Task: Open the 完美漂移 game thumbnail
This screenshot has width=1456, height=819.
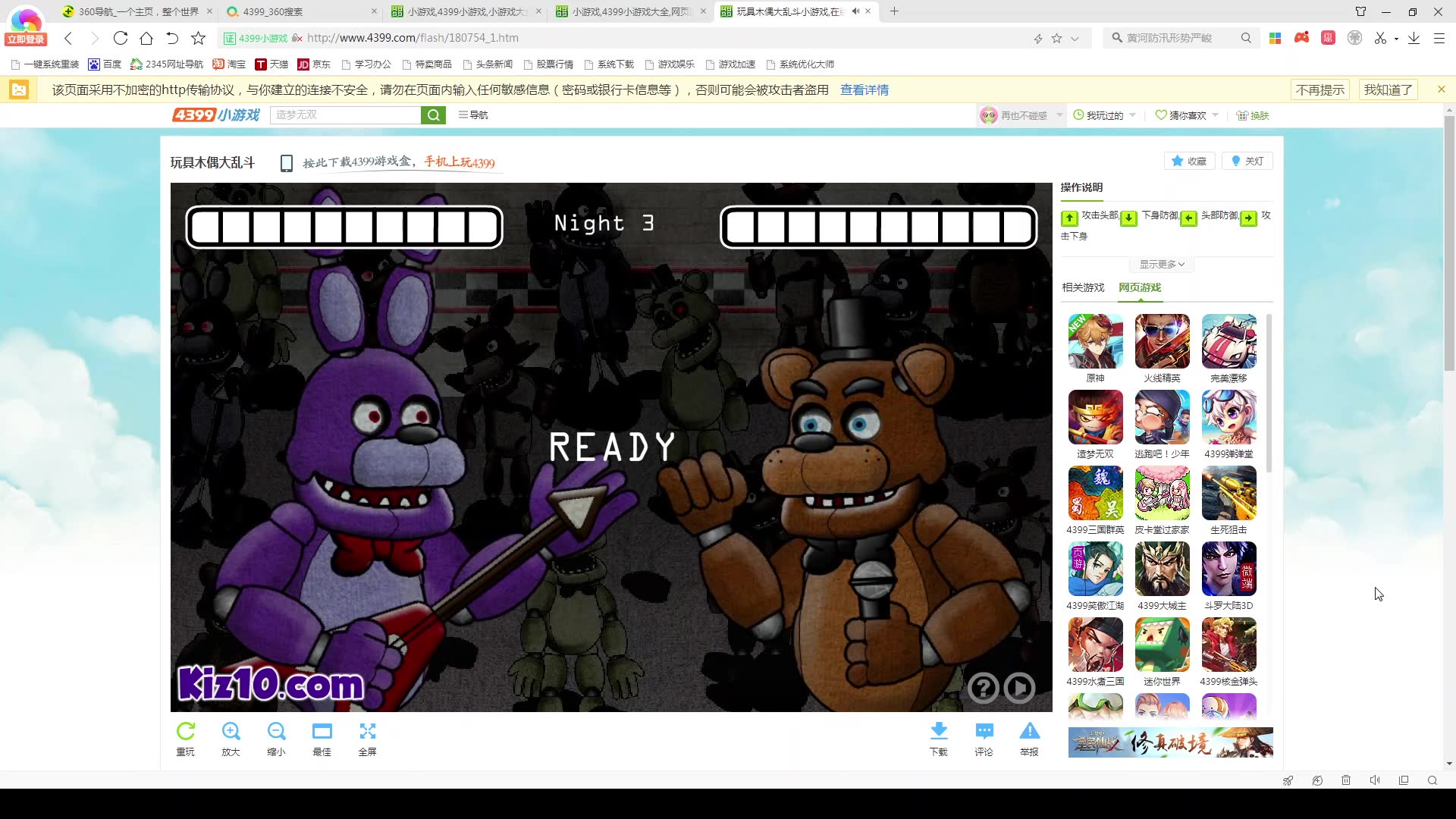Action: pyautogui.click(x=1228, y=341)
